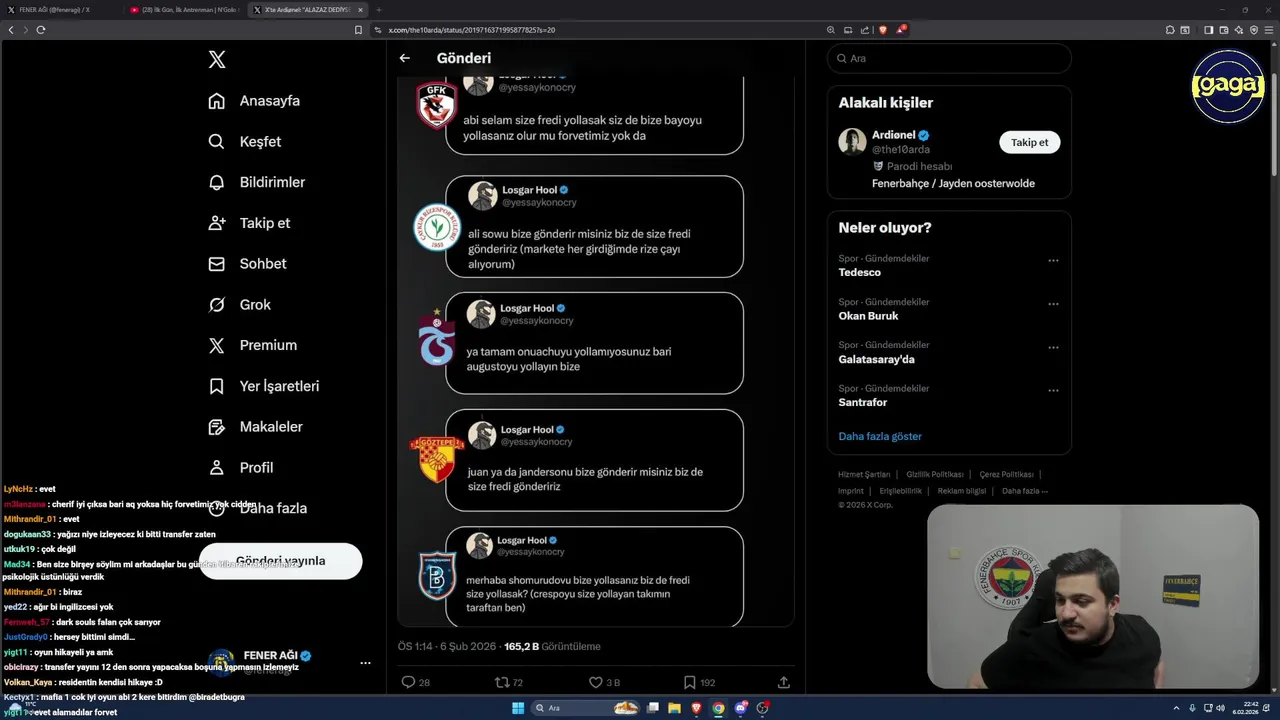Open the Çerez Politikası footer link

tap(1007, 475)
